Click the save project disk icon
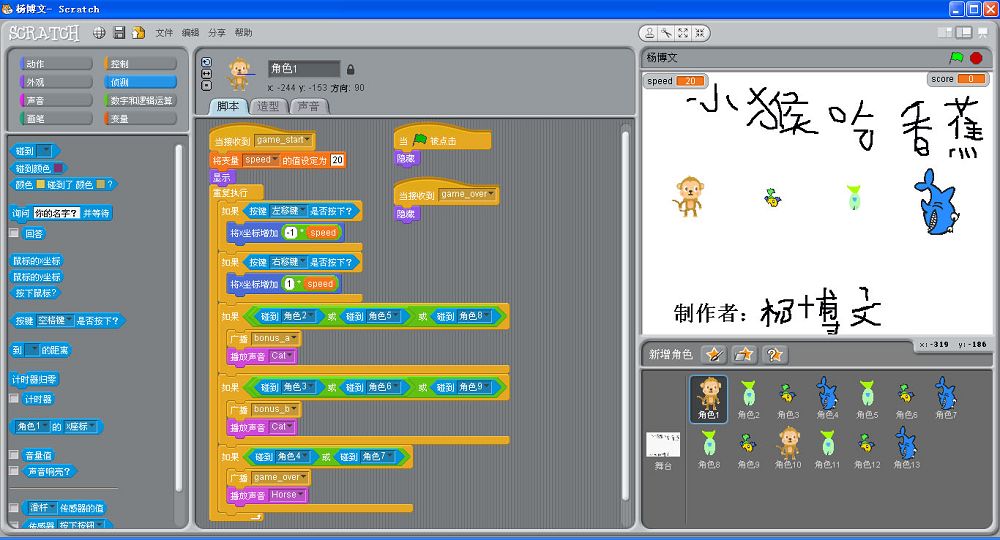 [119, 33]
